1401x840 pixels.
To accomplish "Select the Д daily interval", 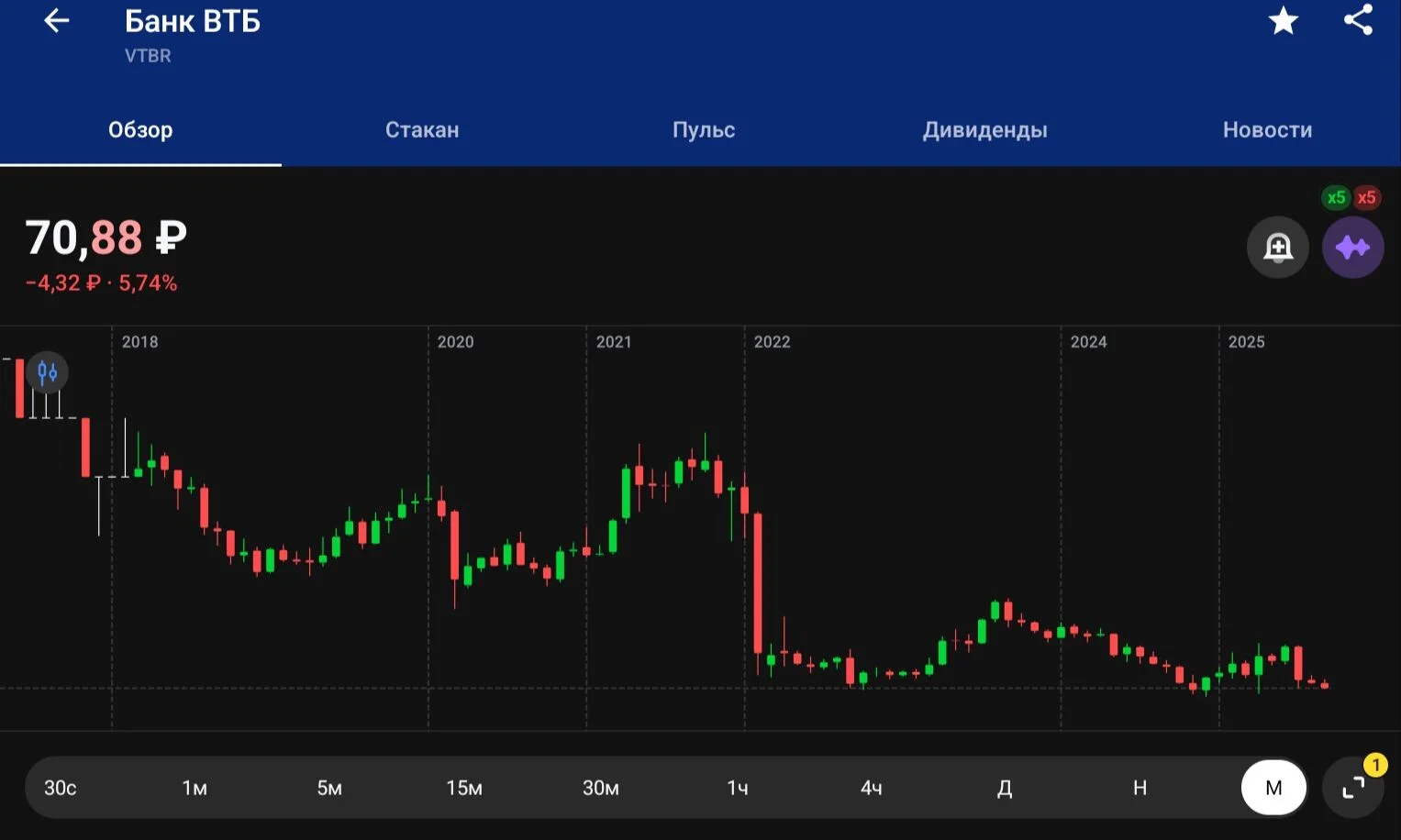I will [1005, 788].
